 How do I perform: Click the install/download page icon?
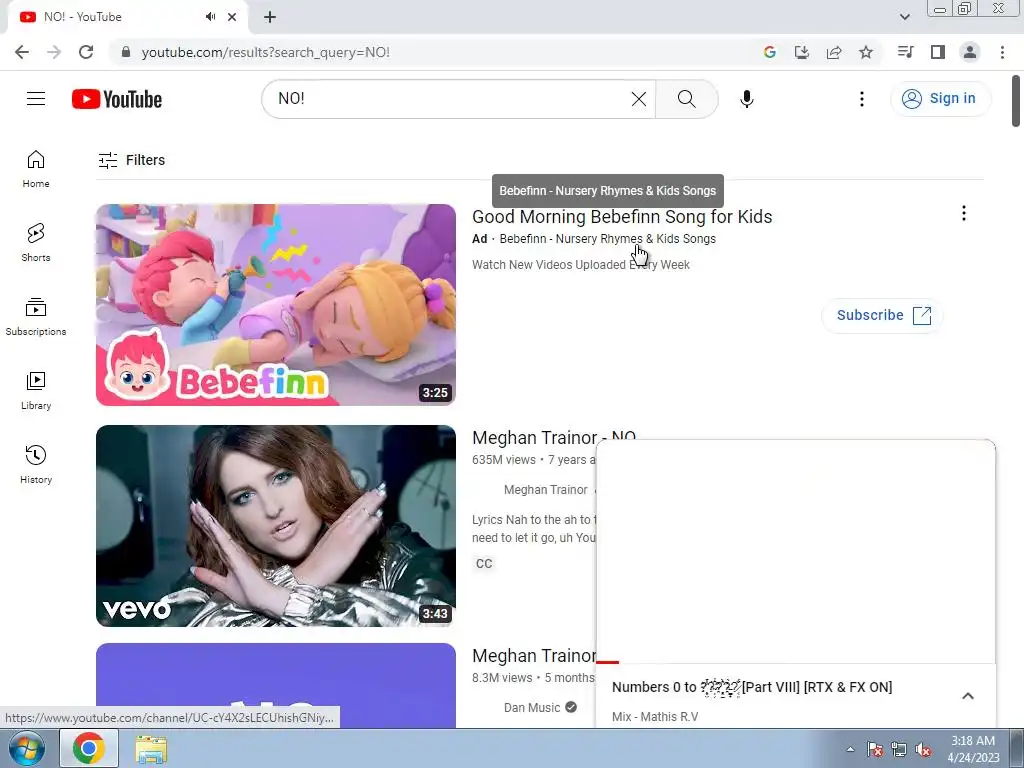[x=801, y=52]
